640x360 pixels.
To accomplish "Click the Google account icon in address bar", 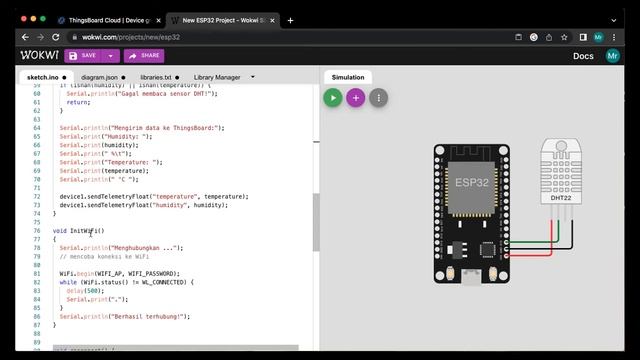I will pyautogui.click(x=533, y=37).
